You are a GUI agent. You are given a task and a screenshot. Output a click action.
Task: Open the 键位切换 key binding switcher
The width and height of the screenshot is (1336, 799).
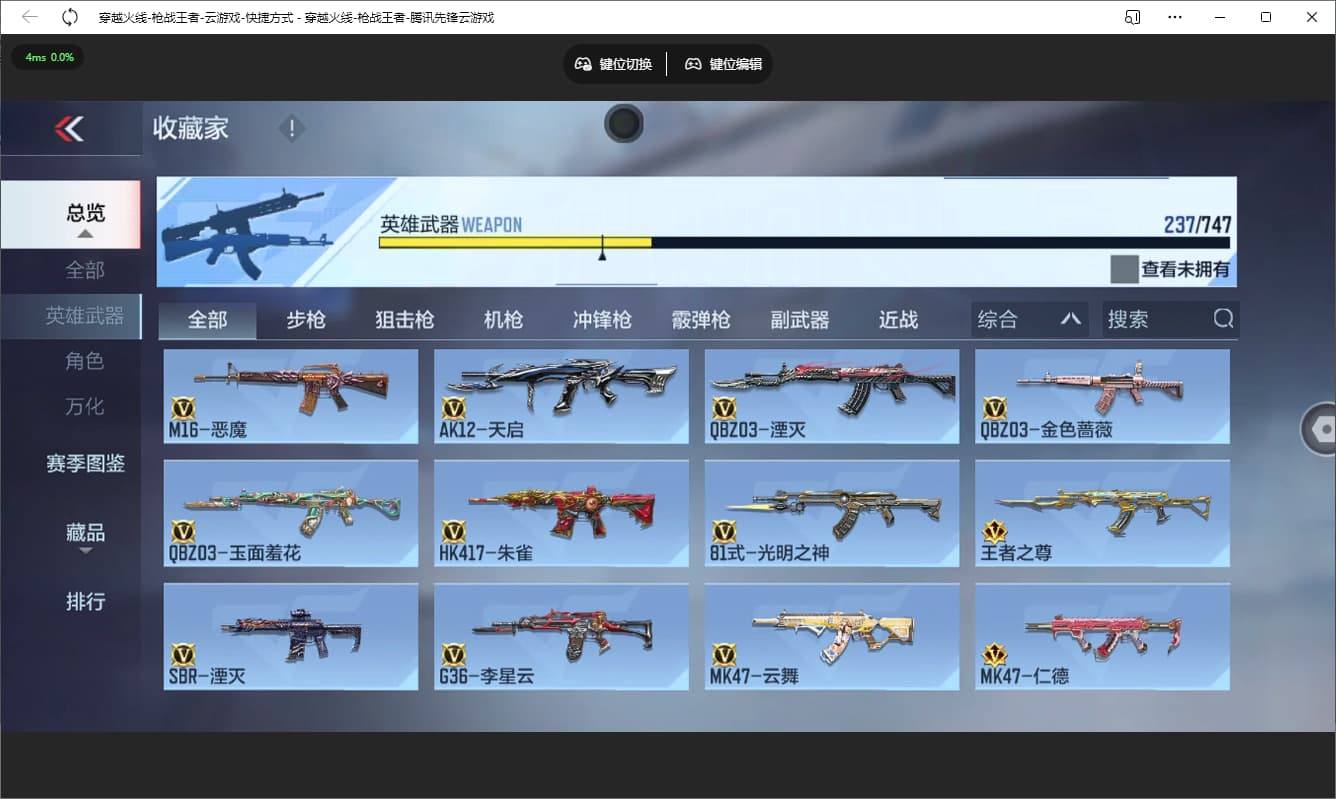click(x=613, y=63)
